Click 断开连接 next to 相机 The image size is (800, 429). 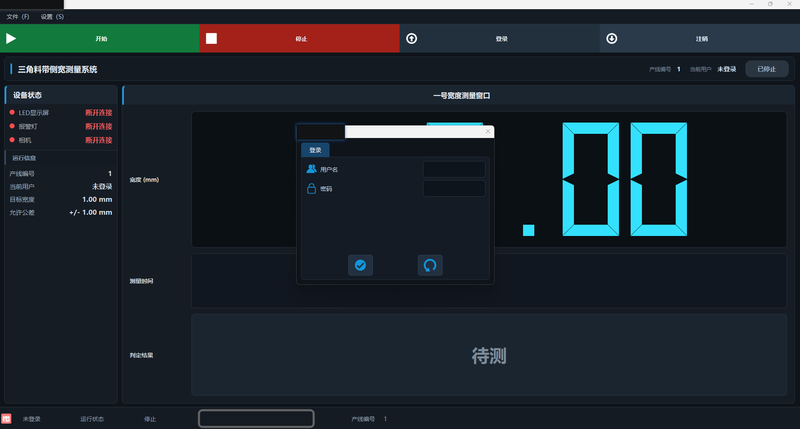coord(98,140)
